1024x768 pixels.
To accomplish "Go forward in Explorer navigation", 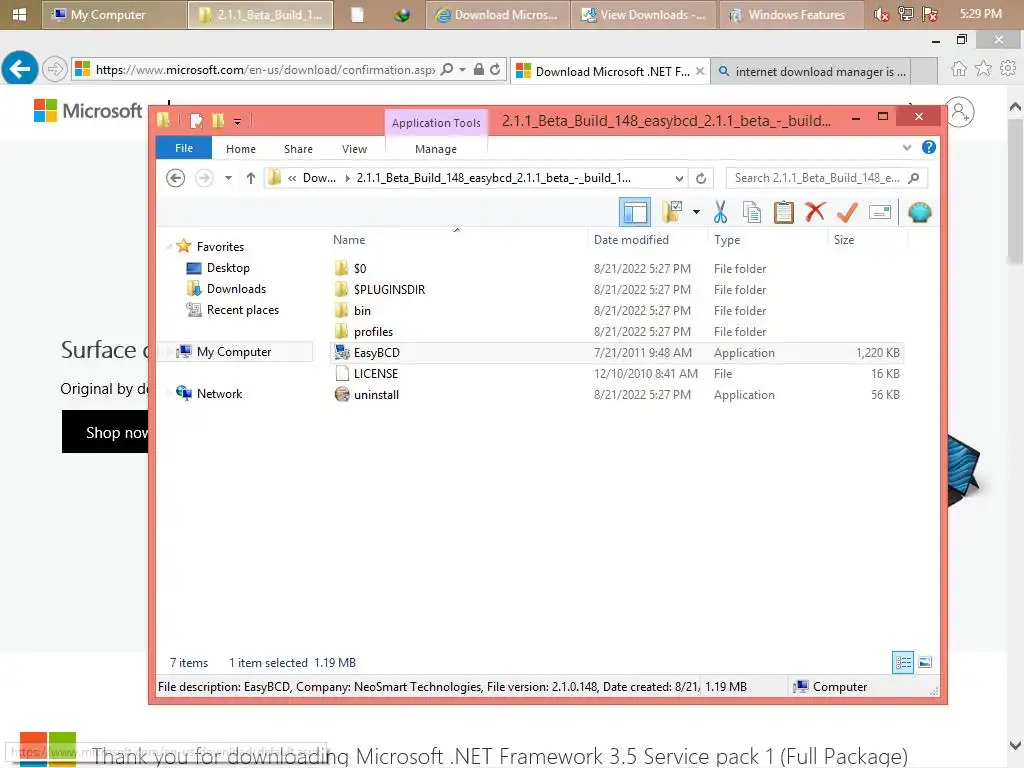I will [x=204, y=178].
